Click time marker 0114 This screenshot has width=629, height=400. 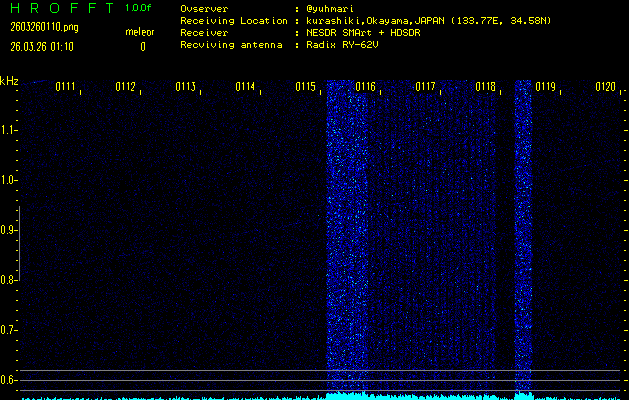click(245, 87)
